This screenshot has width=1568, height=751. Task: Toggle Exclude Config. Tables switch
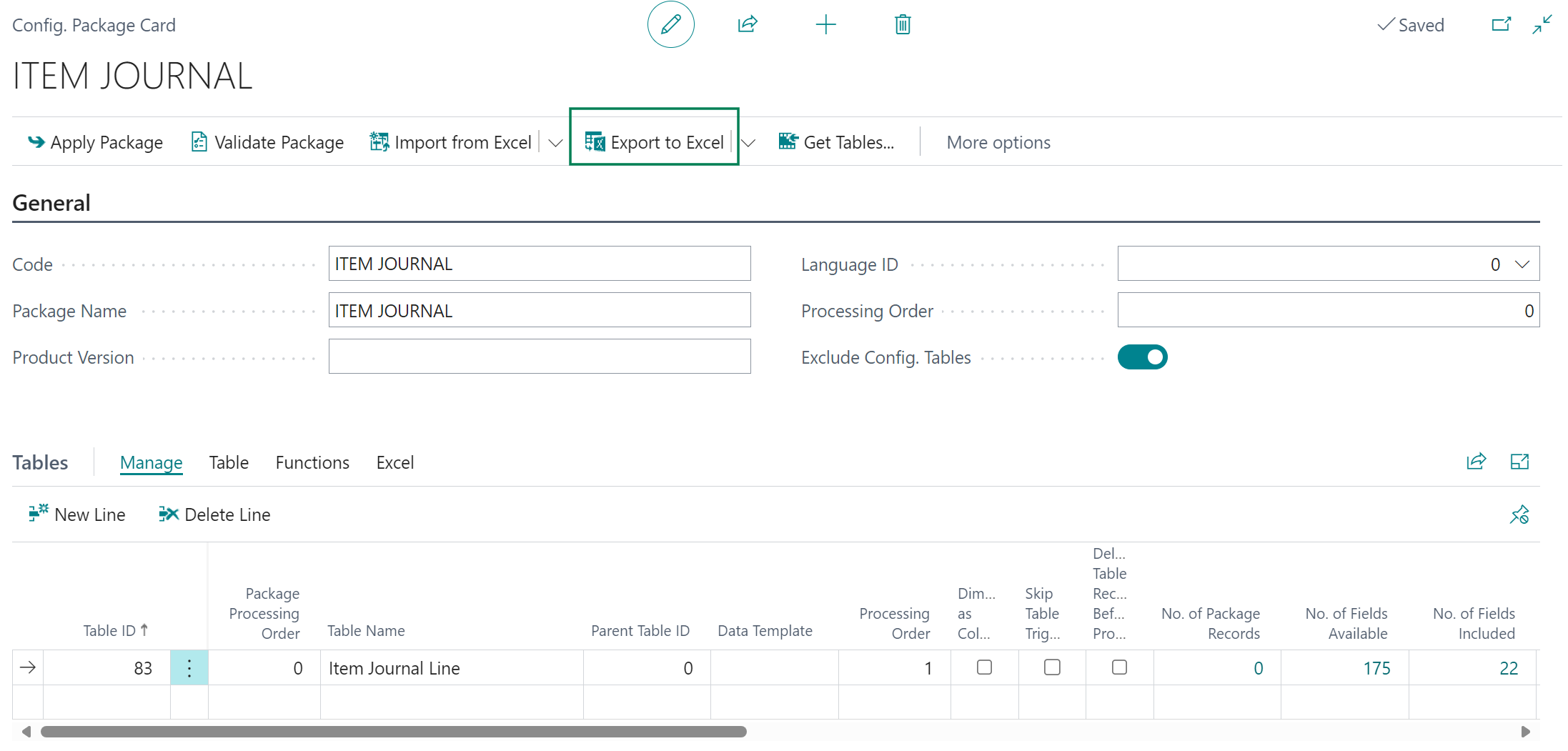[1142, 357]
